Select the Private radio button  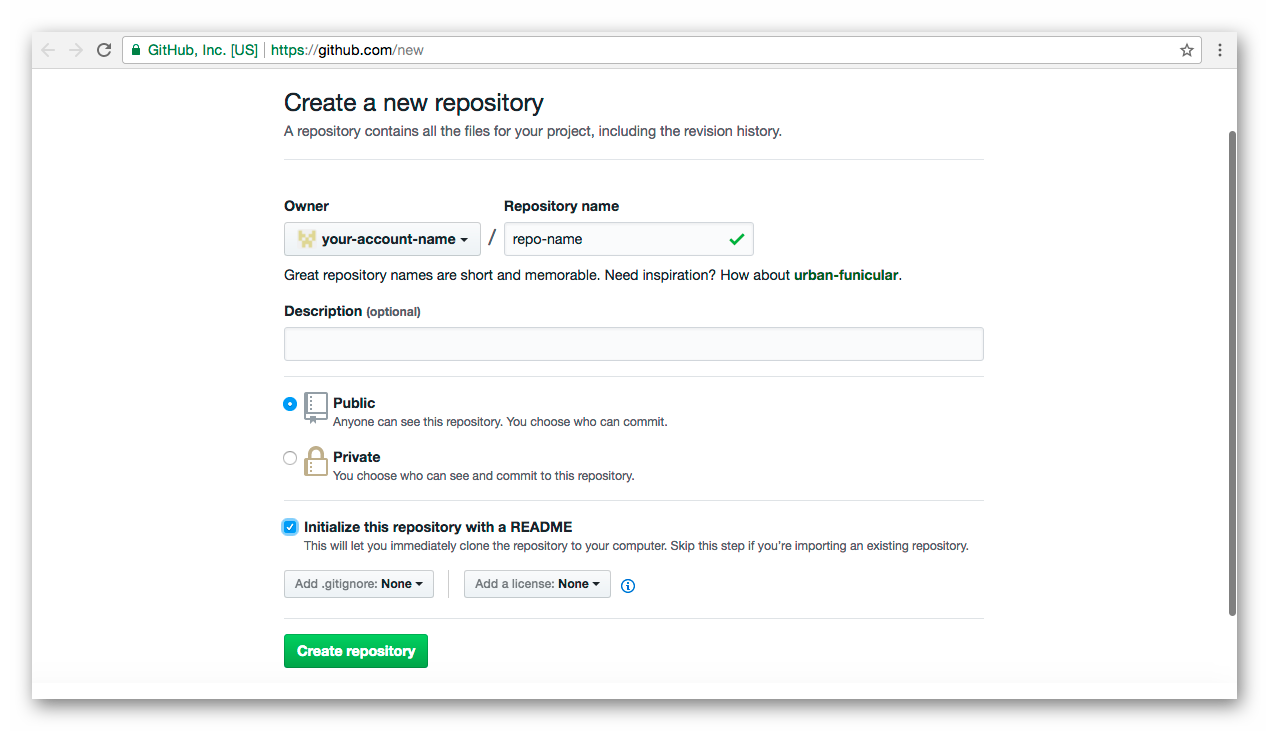tap(290, 458)
